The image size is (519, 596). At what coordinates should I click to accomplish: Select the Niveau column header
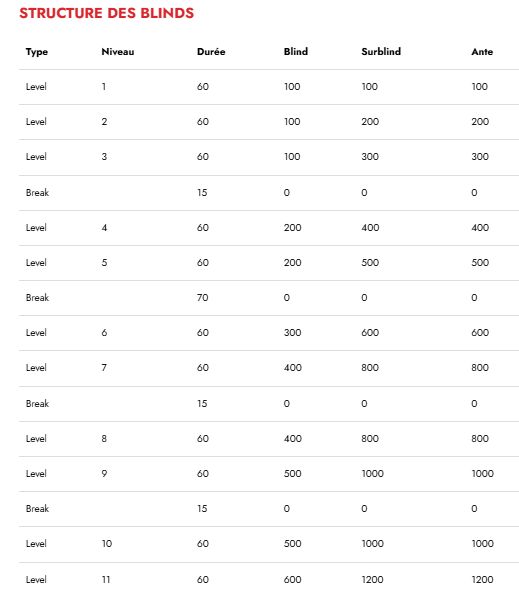tap(118, 52)
